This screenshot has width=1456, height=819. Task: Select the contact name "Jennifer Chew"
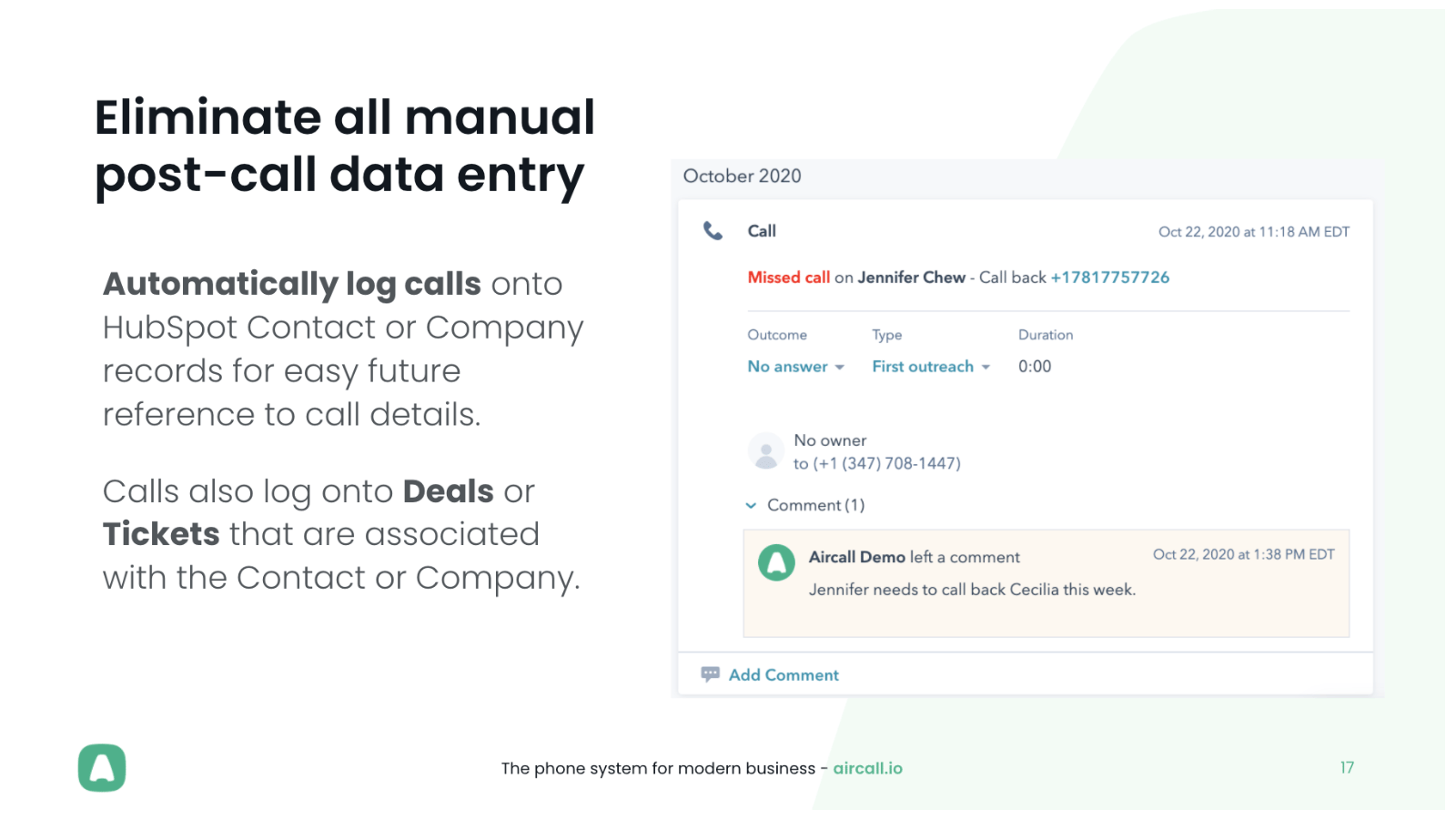point(912,277)
